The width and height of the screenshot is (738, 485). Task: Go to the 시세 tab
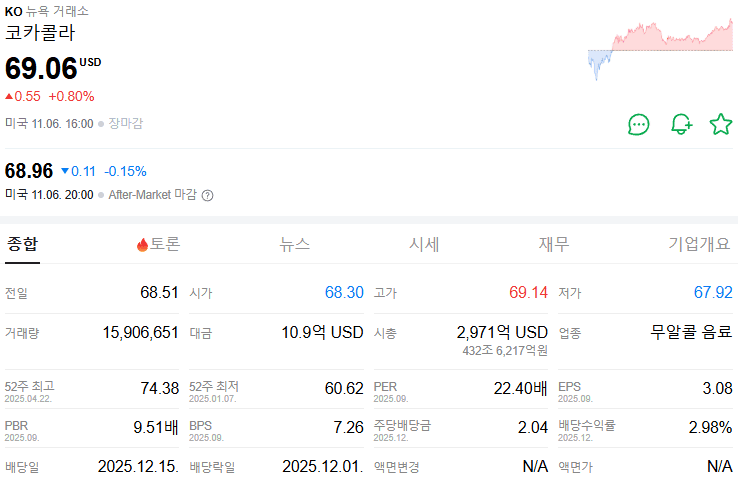tap(424, 244)
